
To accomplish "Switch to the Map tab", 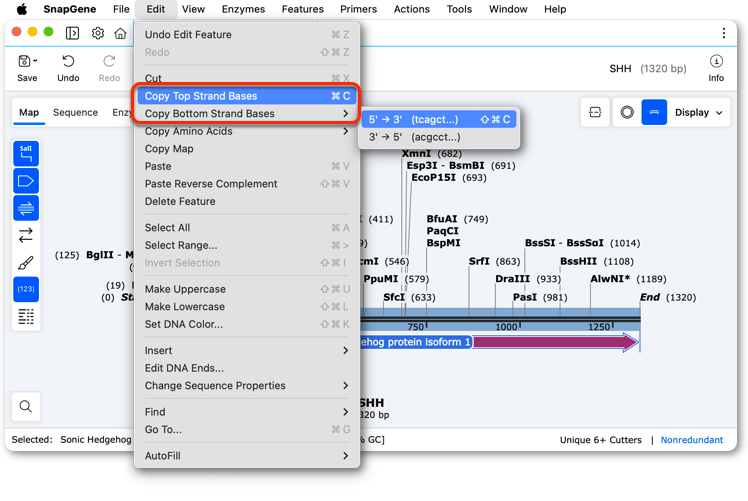I will 29,113.
